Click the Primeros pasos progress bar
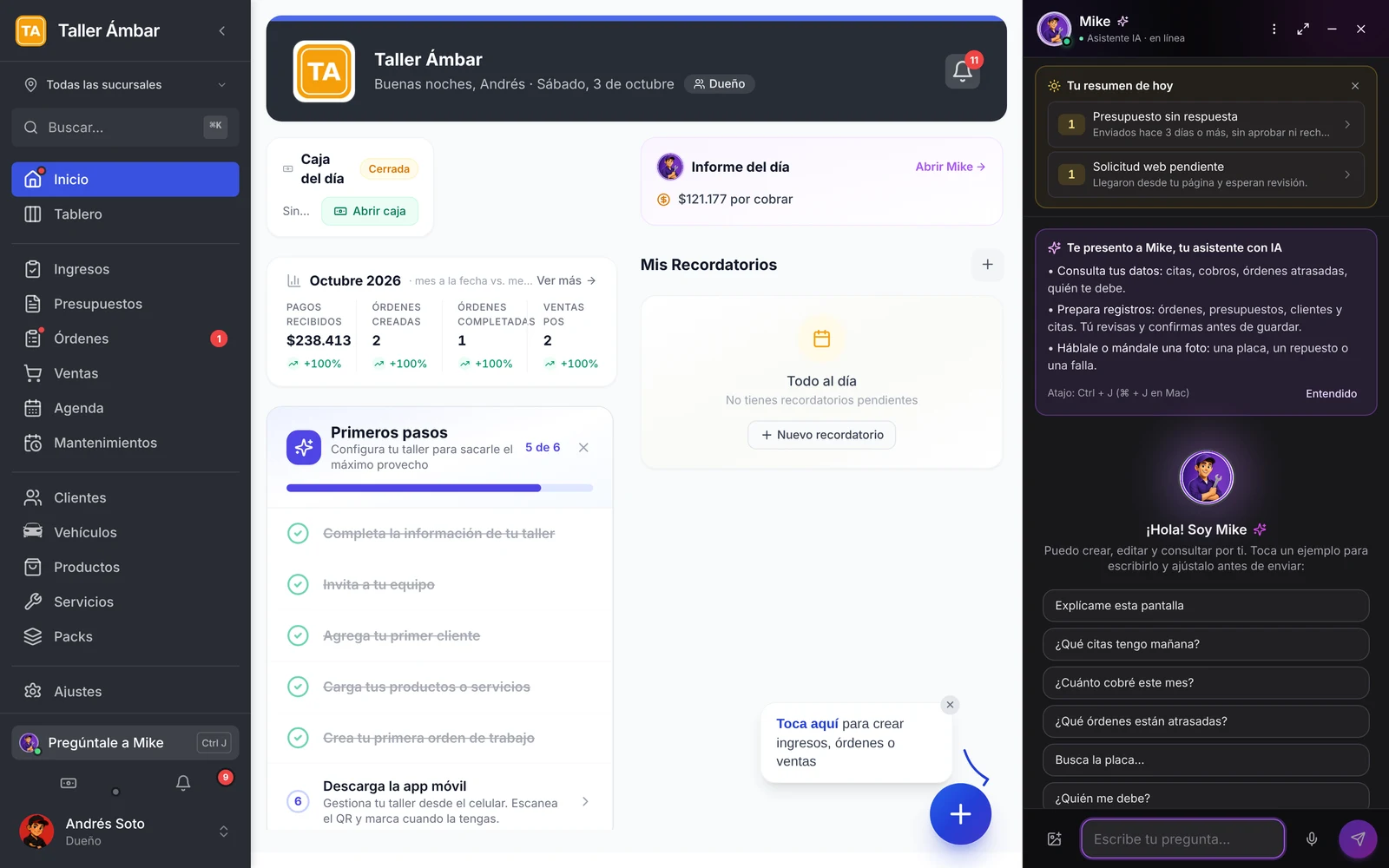The image size is (1389, 868). tap(439, 488)
